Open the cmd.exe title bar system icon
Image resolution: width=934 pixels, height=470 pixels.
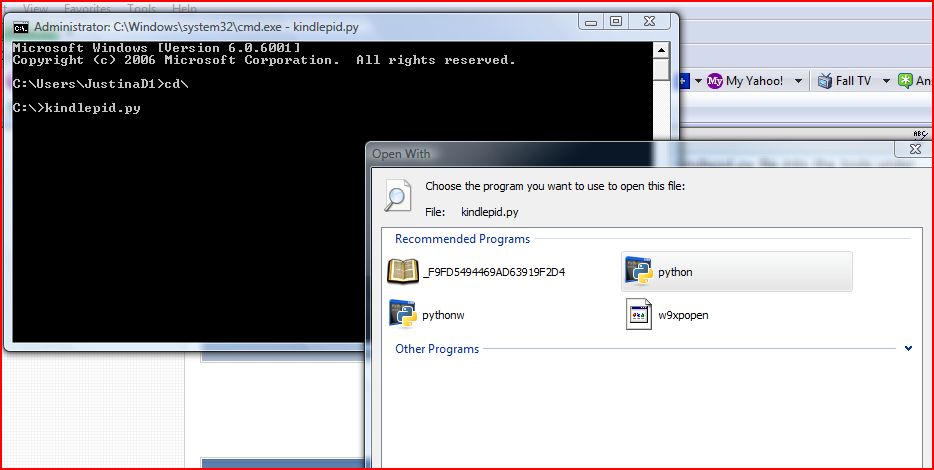[x=21, y=27]
